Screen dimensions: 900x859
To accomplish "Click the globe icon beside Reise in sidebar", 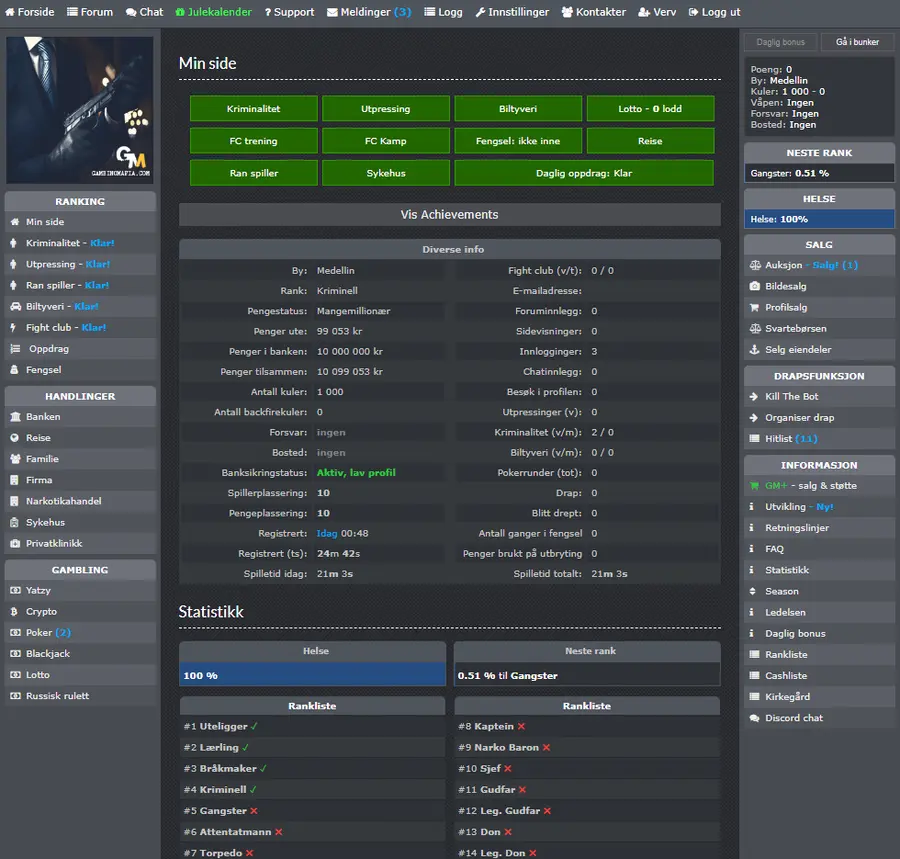I will point(15,438).
